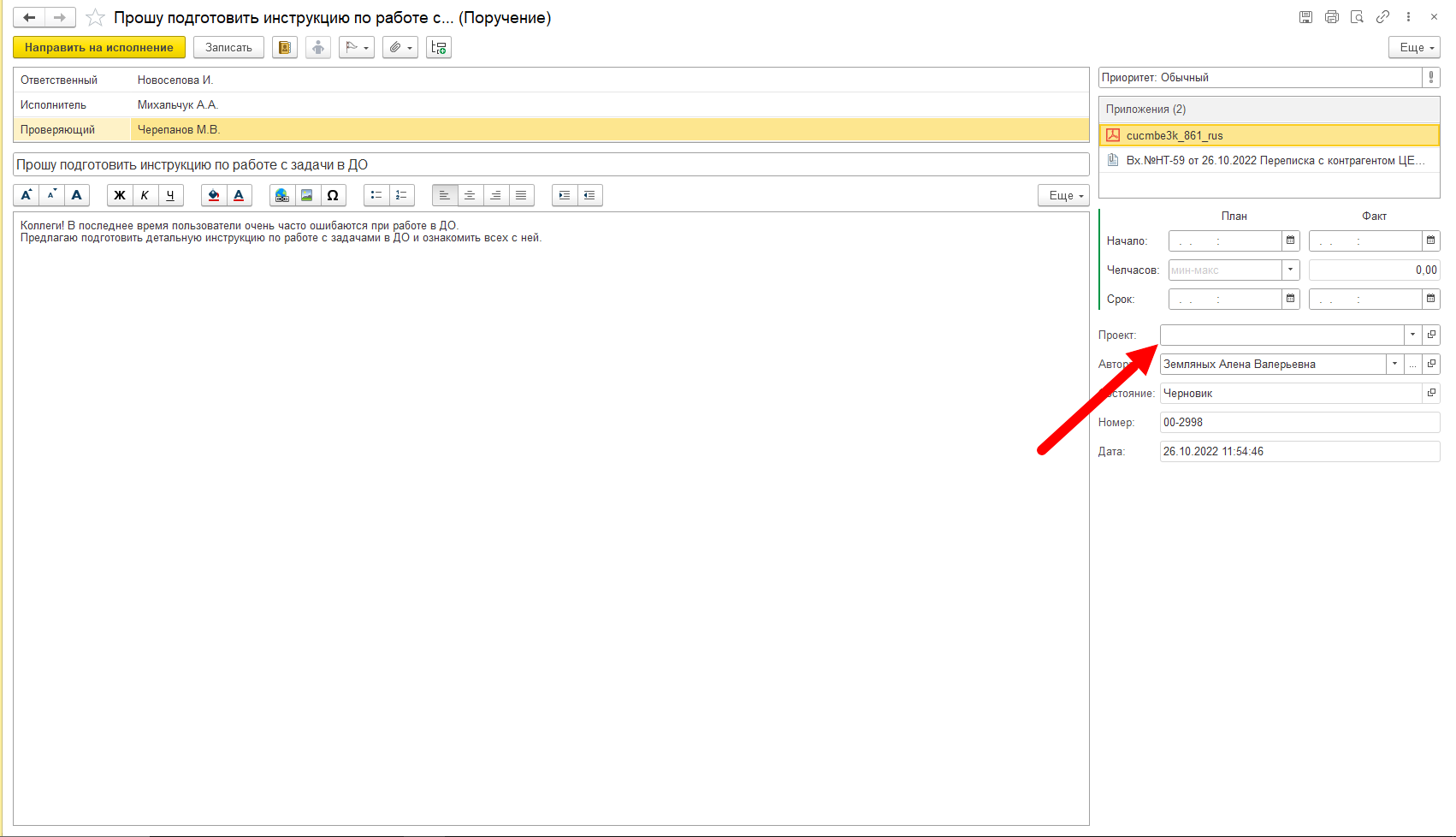
Task: Open the address book icon
Action: [285, 48]
